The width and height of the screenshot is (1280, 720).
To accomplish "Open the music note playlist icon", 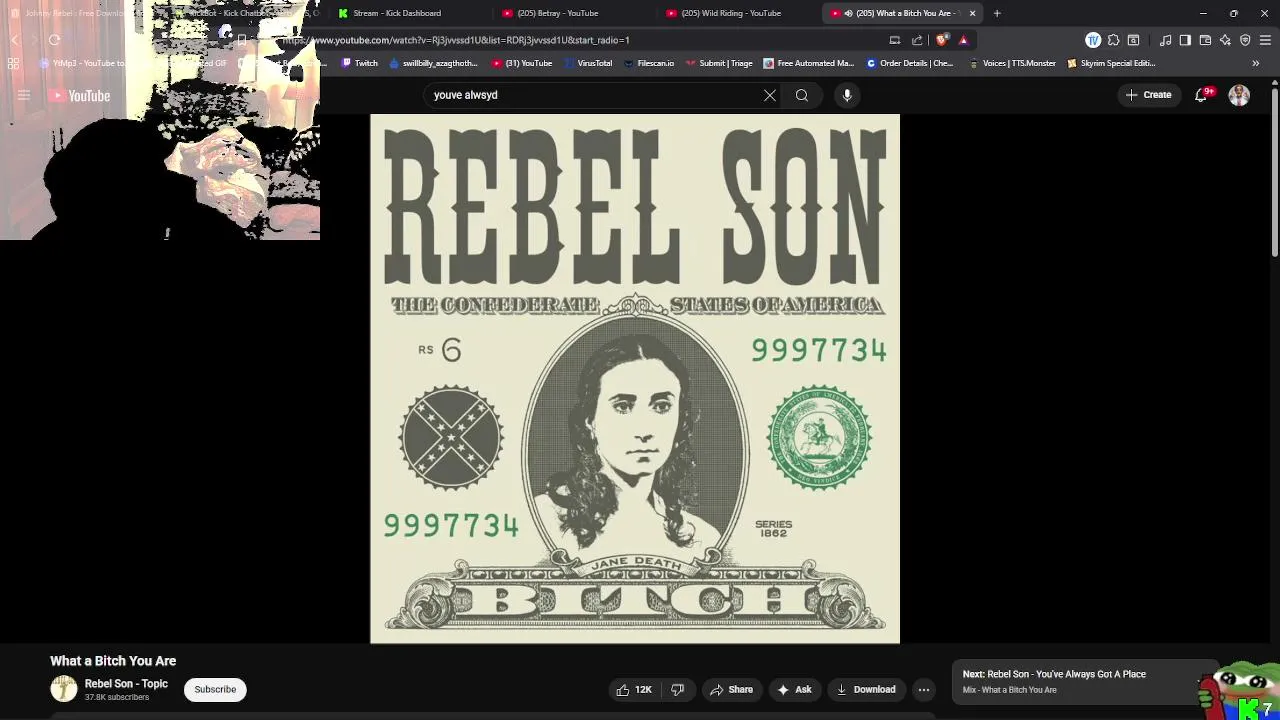I will click(x=1166, y=40).
